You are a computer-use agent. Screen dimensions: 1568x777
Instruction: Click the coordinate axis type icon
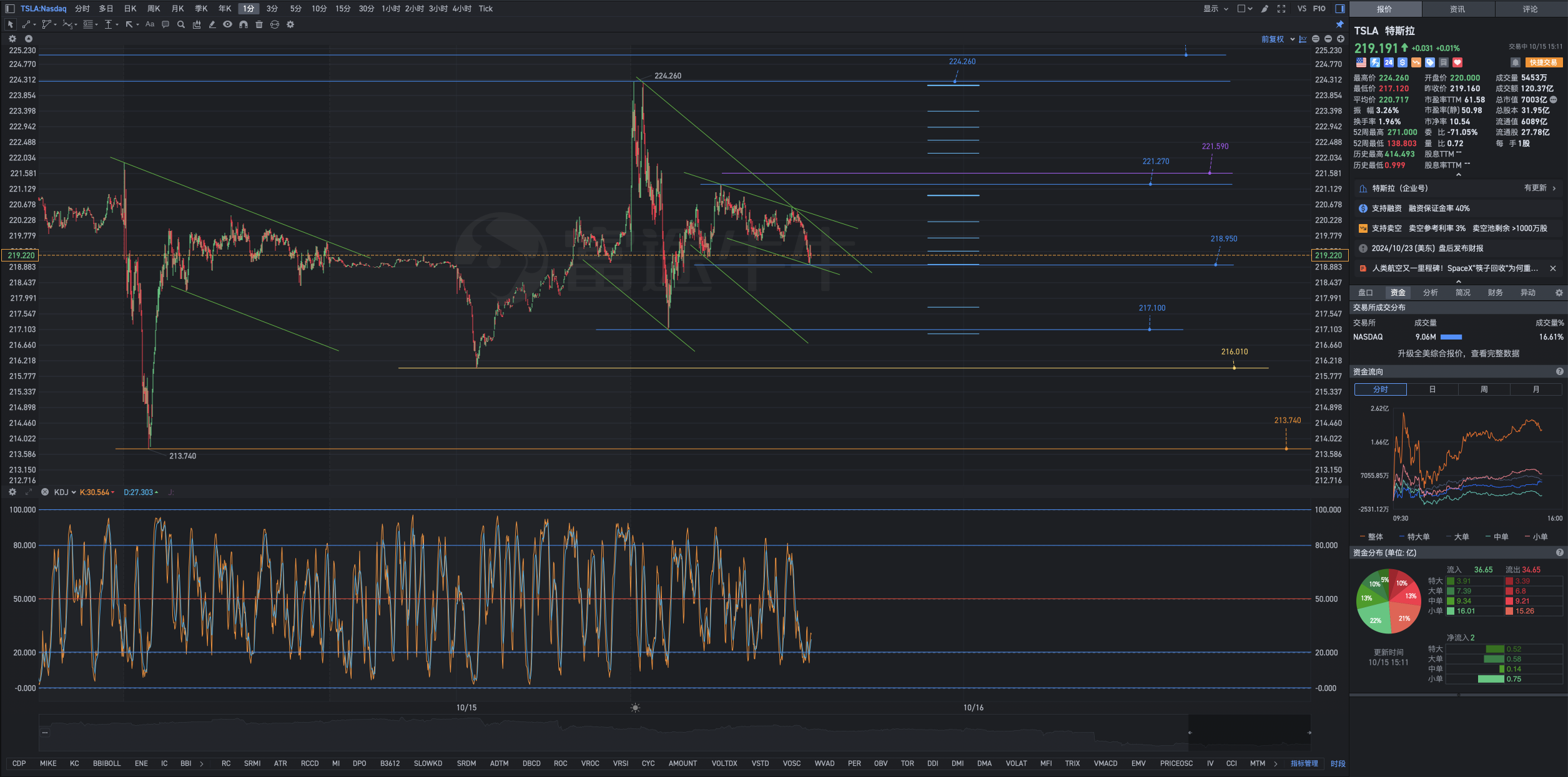tap(1303, 39)
